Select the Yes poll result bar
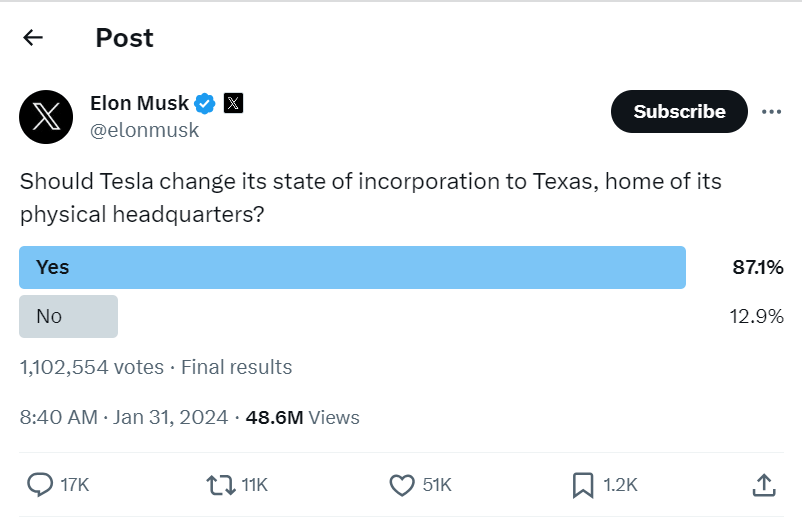 (352, 268)
